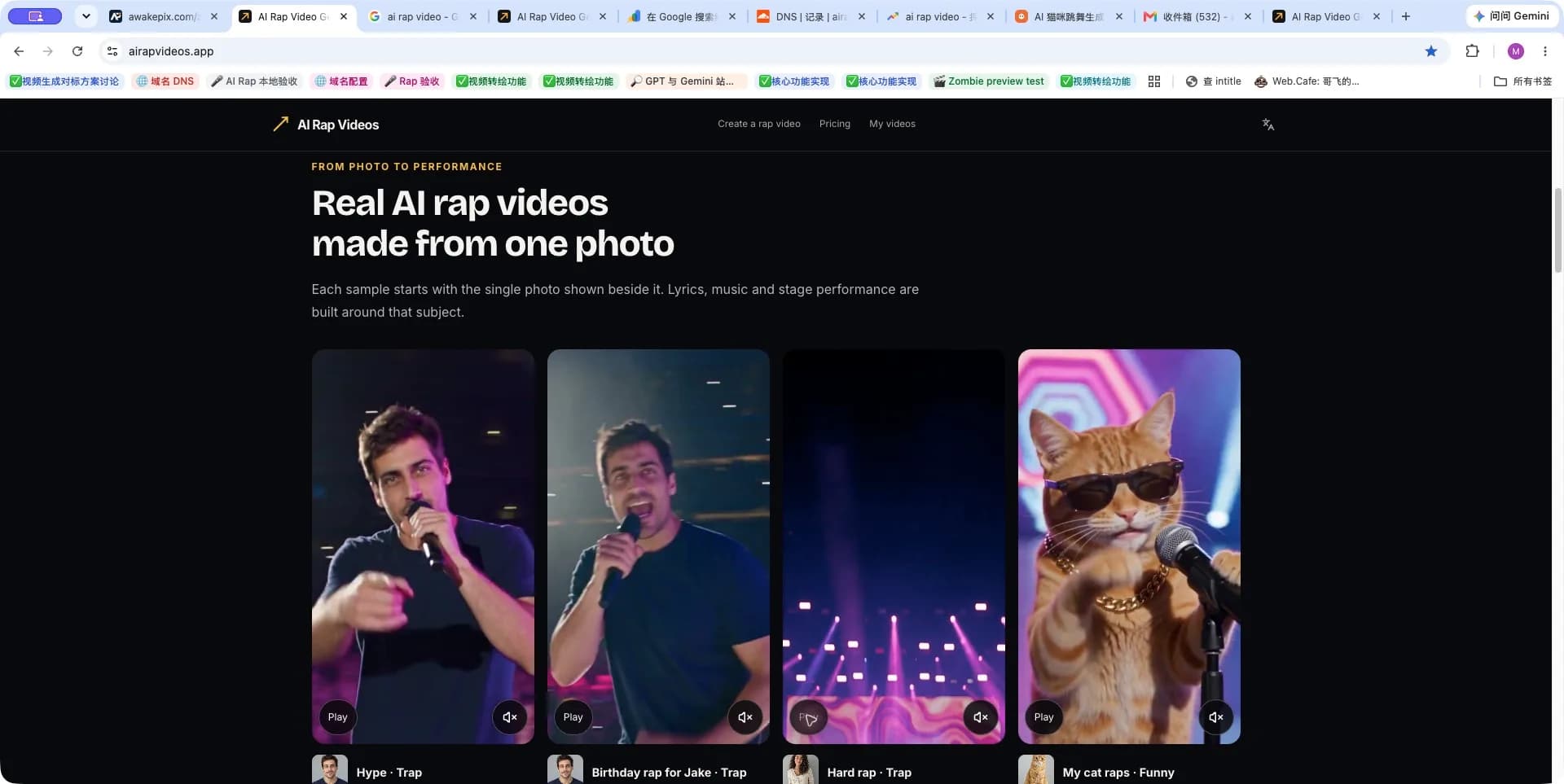
Task: Play the Hype · Trap sample video
Action: (x=337, y=717)
